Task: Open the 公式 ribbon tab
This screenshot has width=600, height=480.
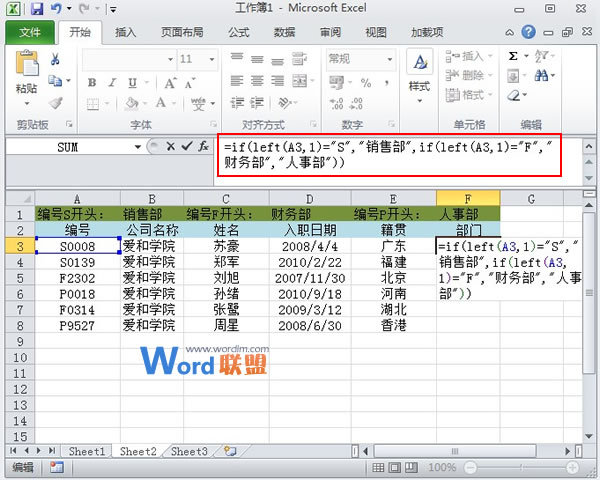Action: 239,32
